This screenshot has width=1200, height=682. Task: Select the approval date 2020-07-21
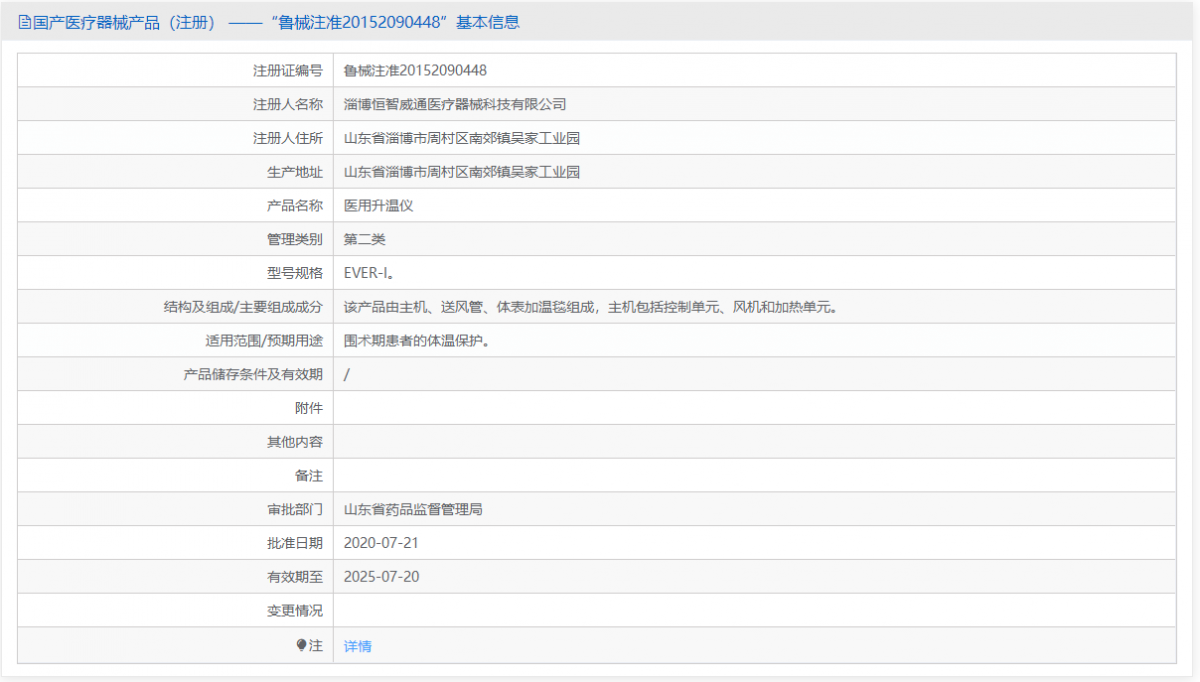(x=383, y=543)
